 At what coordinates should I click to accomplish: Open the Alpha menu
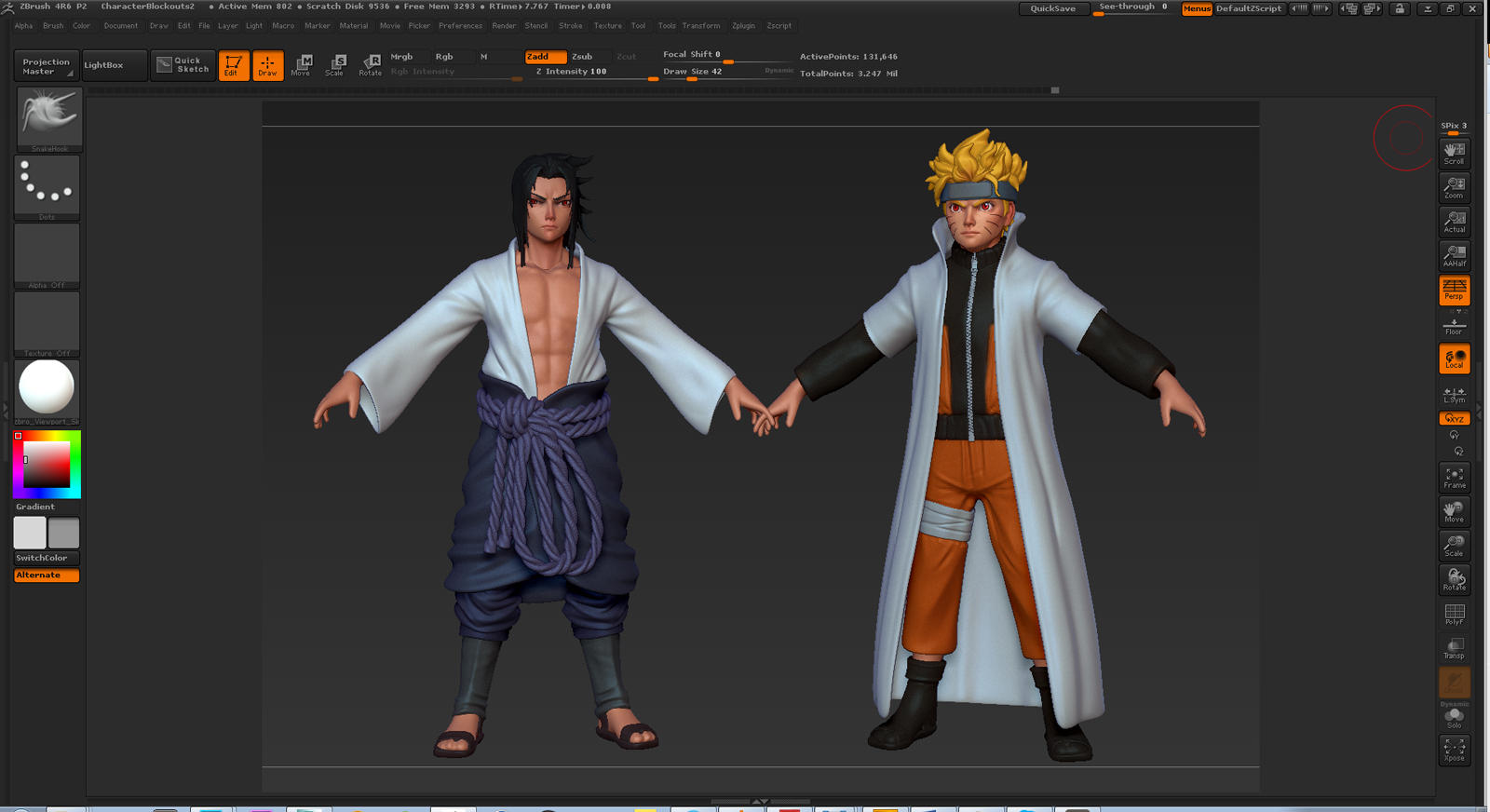point(23,26)
